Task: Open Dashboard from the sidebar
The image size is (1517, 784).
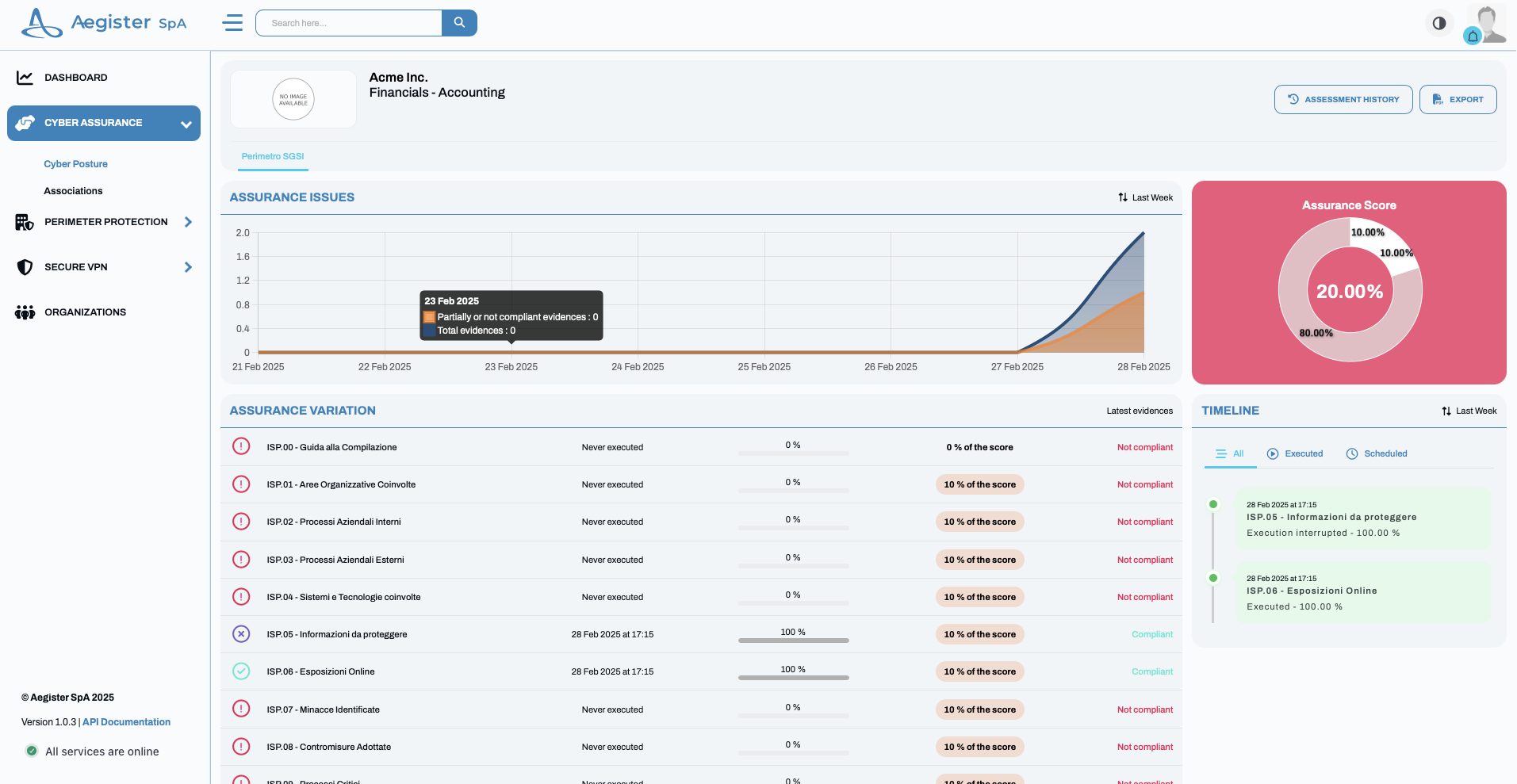Action: coord(75,78)
